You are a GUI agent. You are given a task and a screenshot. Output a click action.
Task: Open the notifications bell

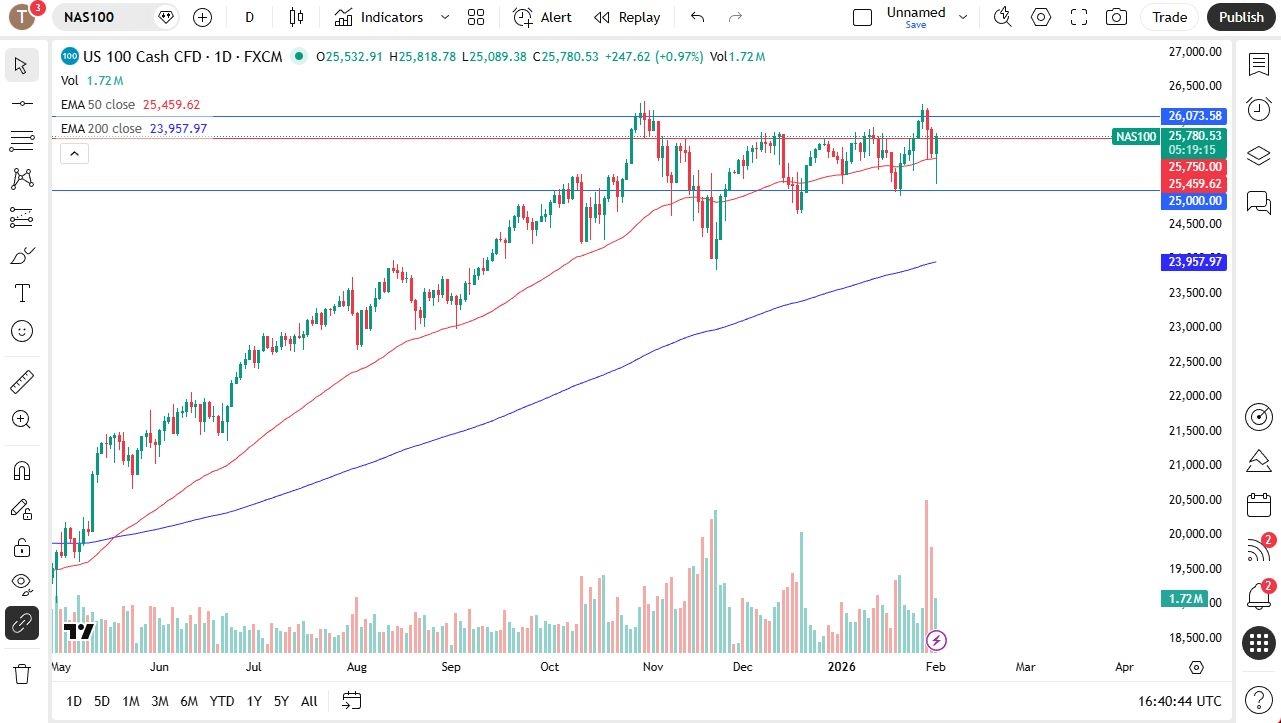click(x=1258, y=594)
